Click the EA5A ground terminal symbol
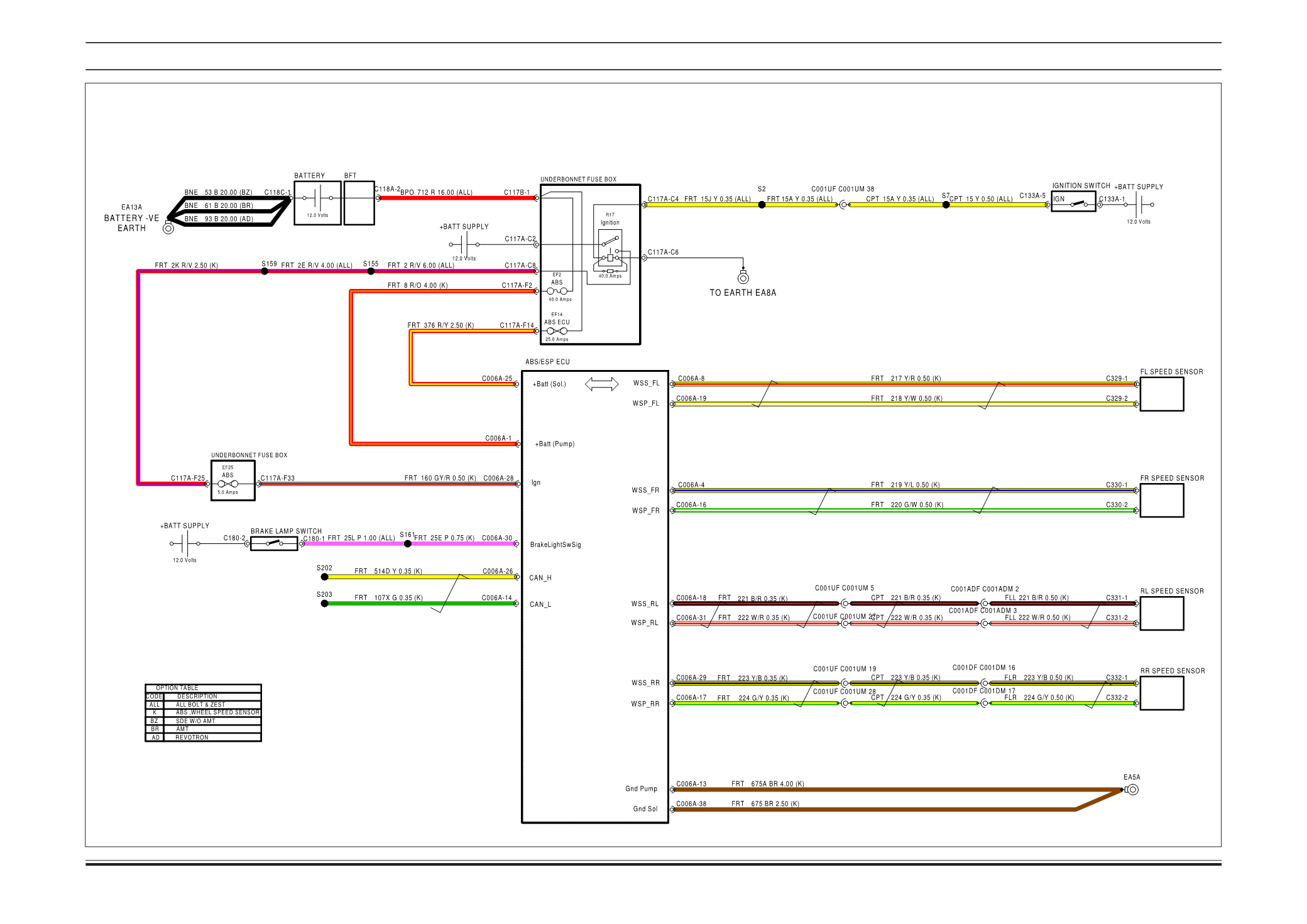Viewport: 1307px width, 924px height. coord(1132,790)
